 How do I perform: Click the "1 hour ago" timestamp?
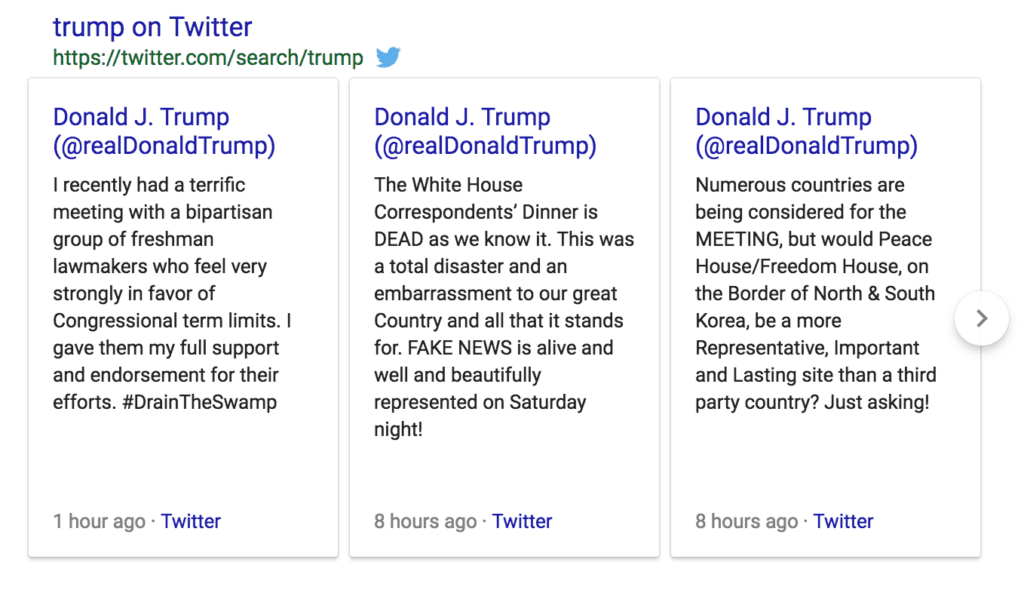pos(99,521)
